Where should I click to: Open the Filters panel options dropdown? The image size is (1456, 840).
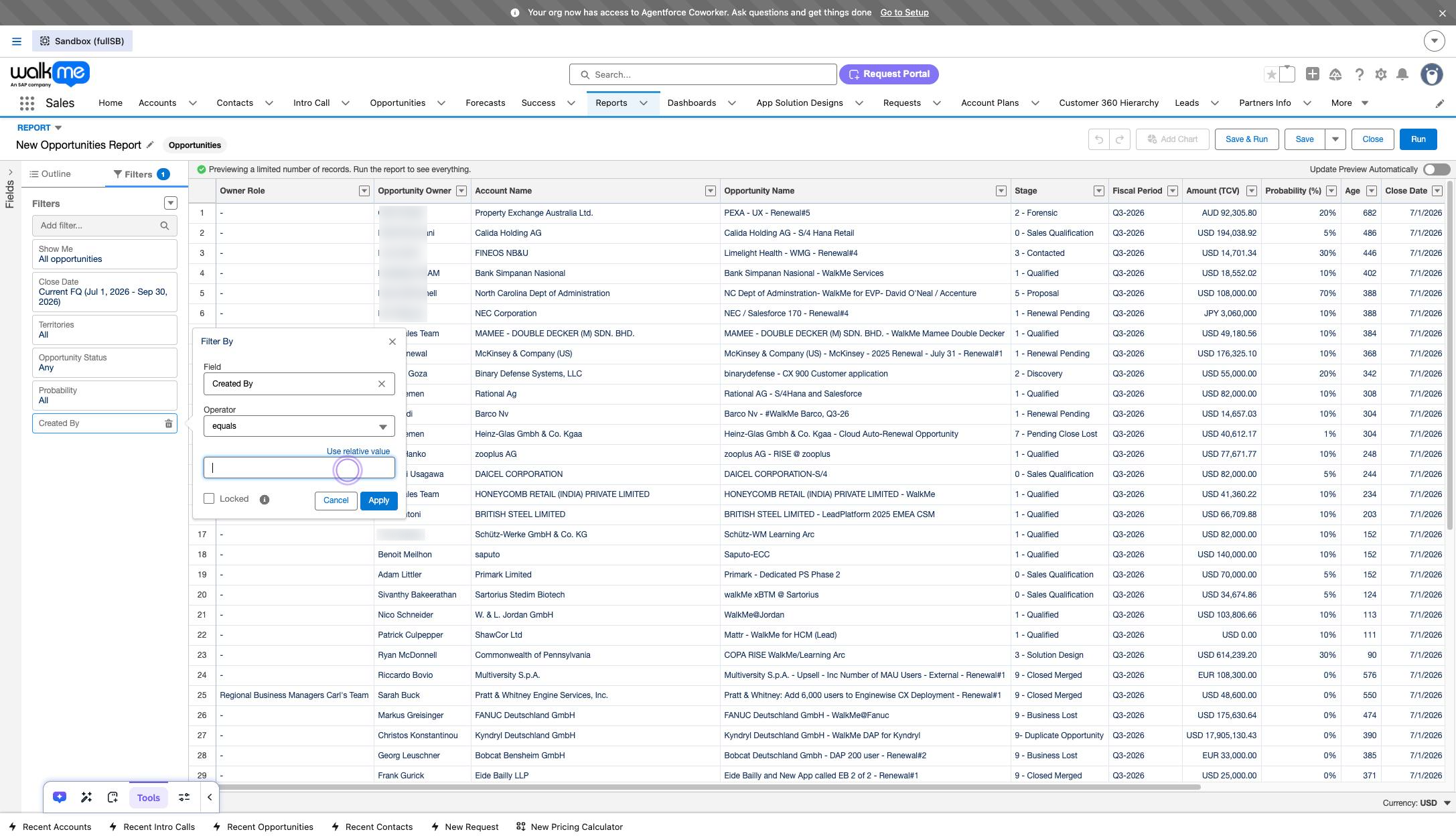(x=171, y=203)
